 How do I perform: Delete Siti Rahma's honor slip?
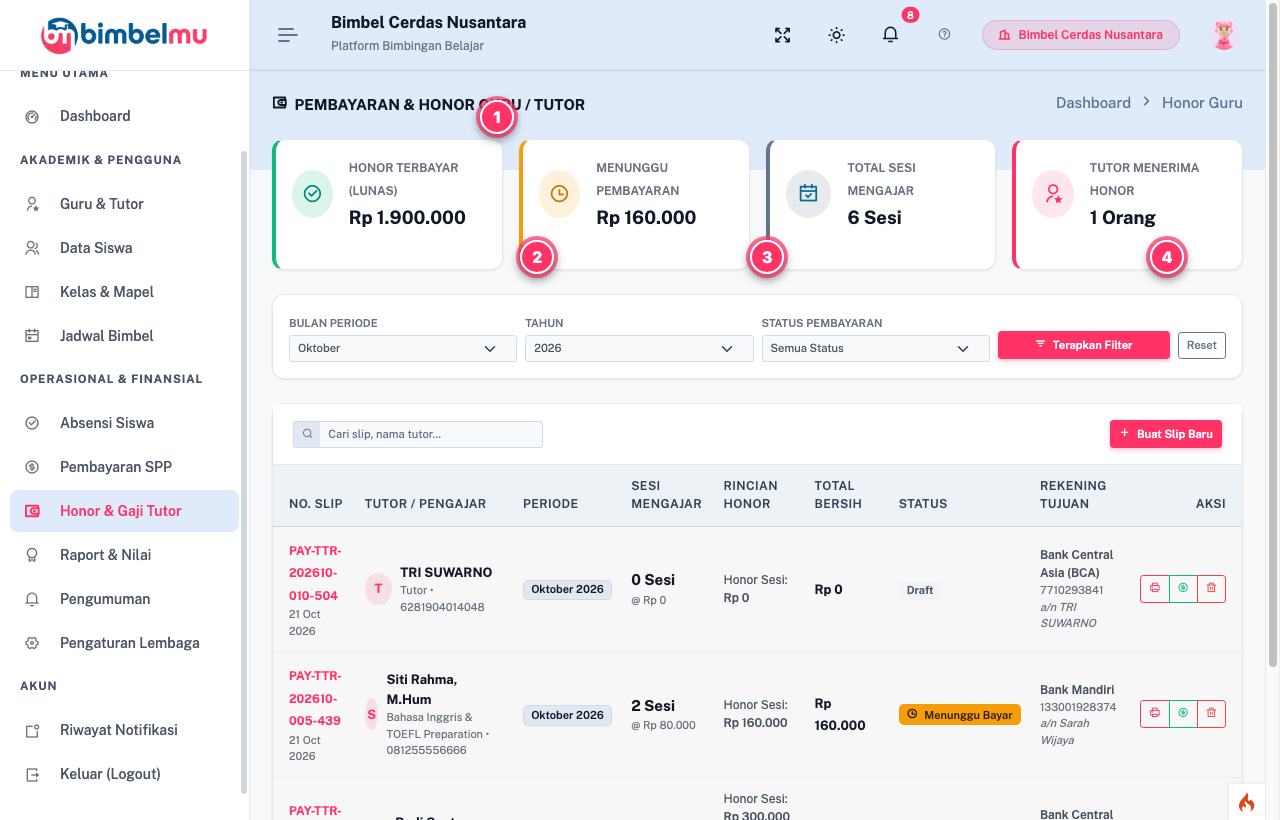[1211, 714]
